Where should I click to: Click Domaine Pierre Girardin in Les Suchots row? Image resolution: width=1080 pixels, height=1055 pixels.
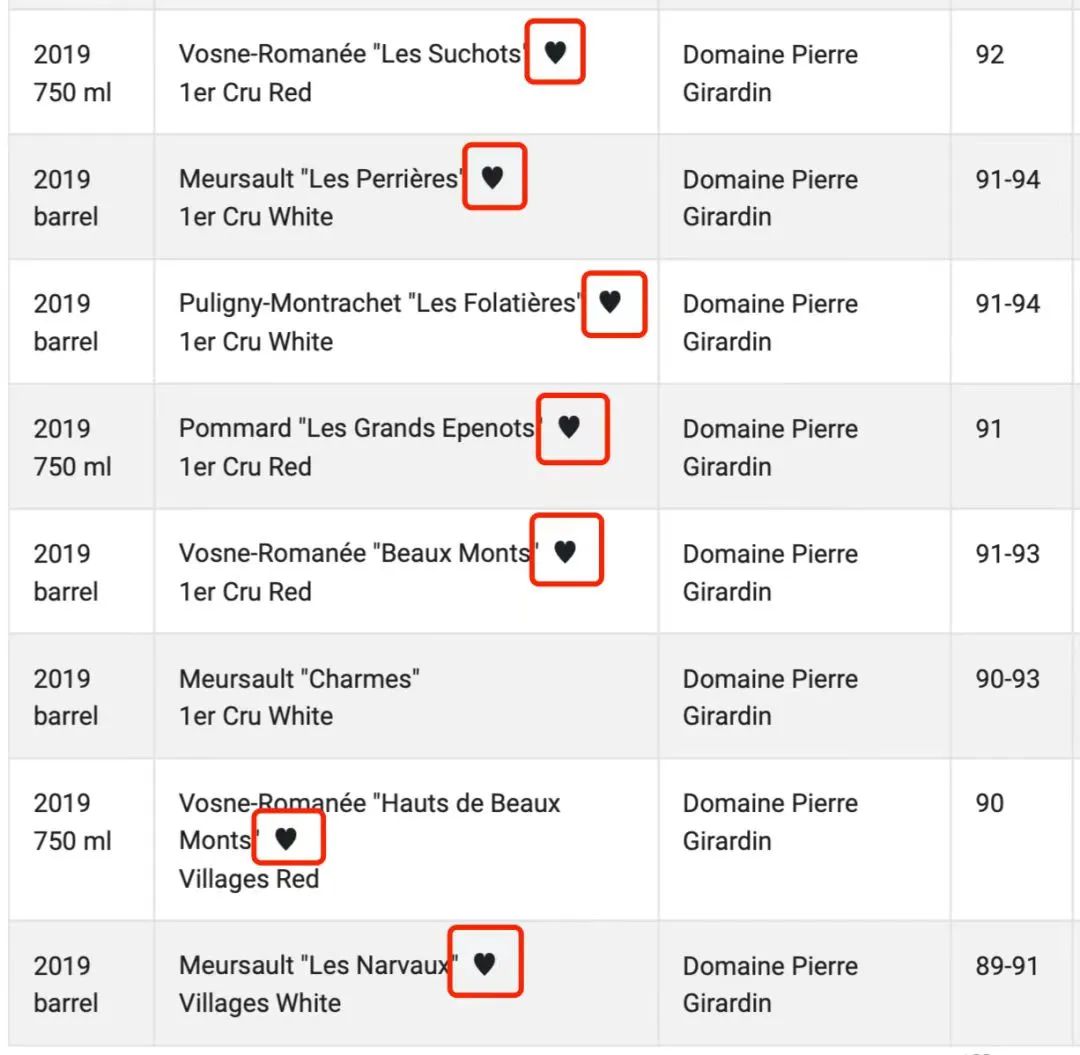point(770,73)
